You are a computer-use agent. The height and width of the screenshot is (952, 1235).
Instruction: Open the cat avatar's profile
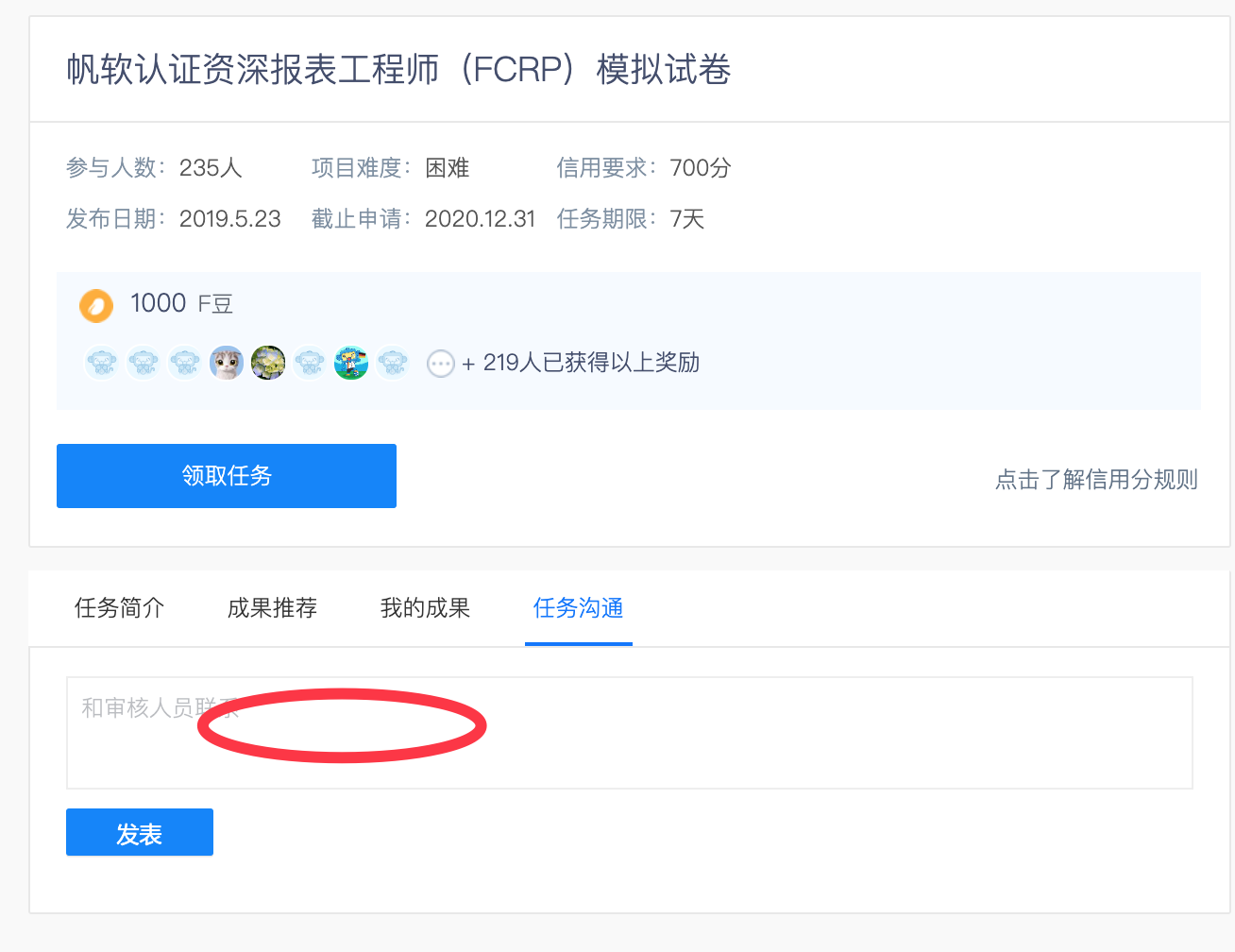[x=227, y=363]
